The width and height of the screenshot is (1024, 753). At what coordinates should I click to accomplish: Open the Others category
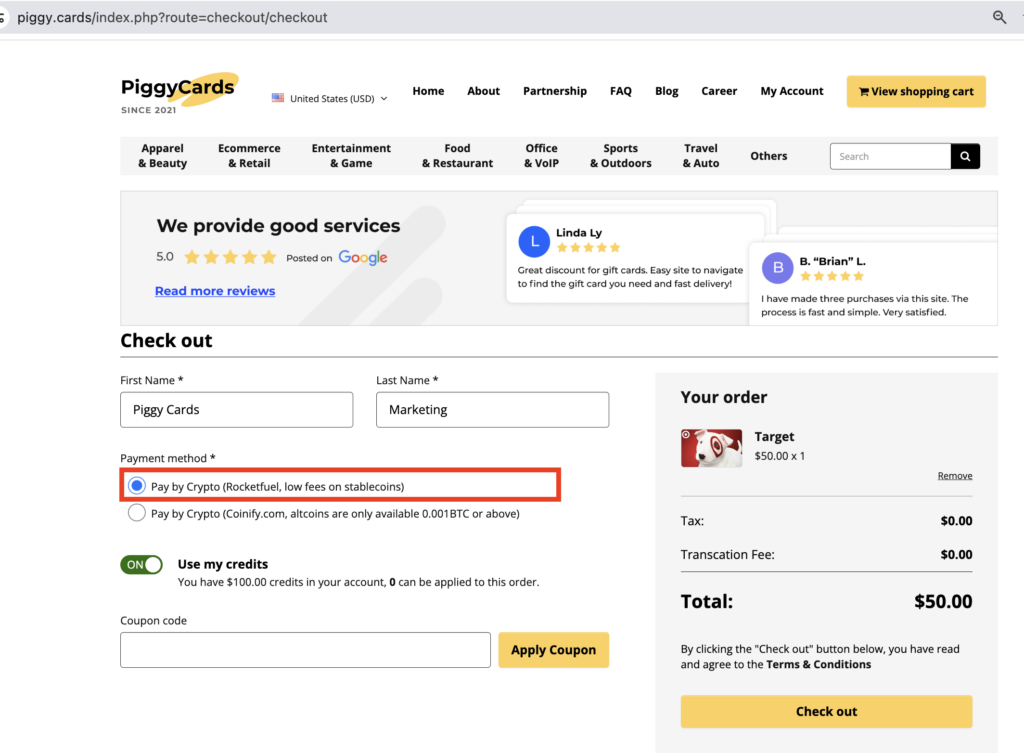pos(769,156)
